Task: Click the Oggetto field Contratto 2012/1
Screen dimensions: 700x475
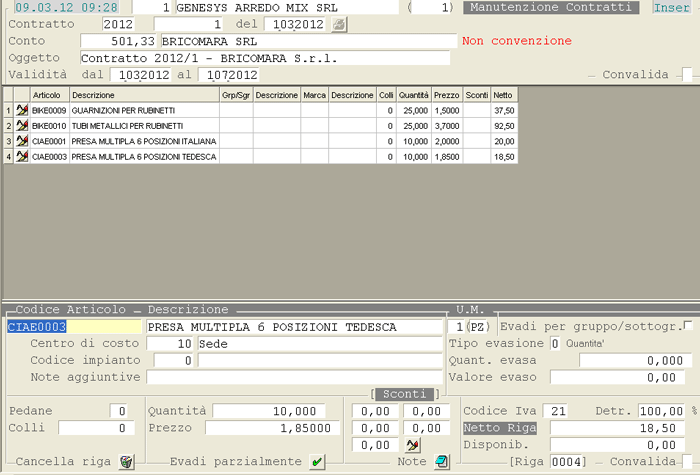Action: pos(265,58)
